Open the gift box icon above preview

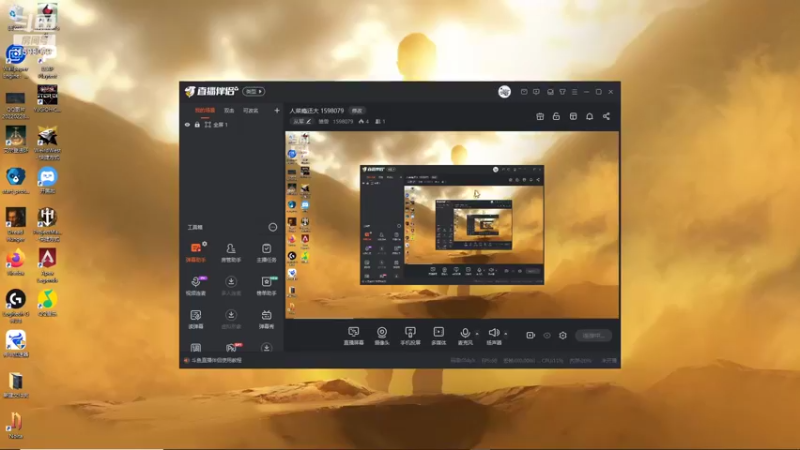(x=540, y=116)
